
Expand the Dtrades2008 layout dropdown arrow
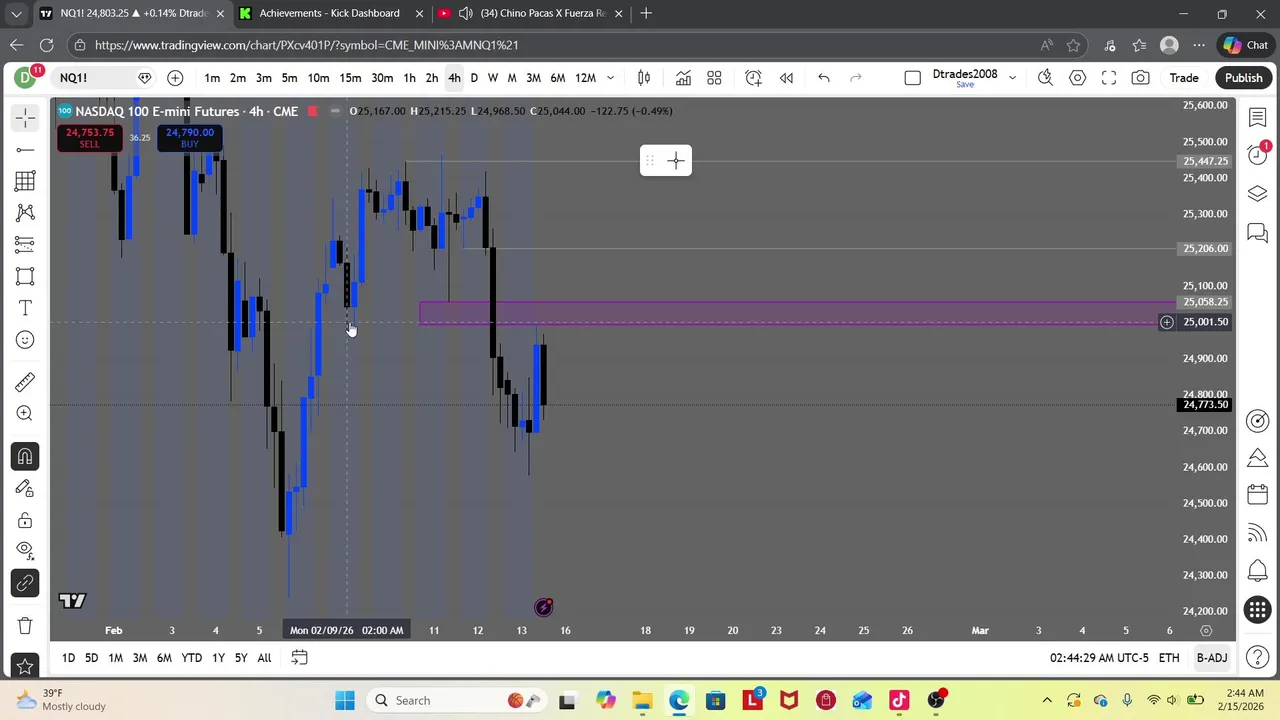tap(1012, 78)
